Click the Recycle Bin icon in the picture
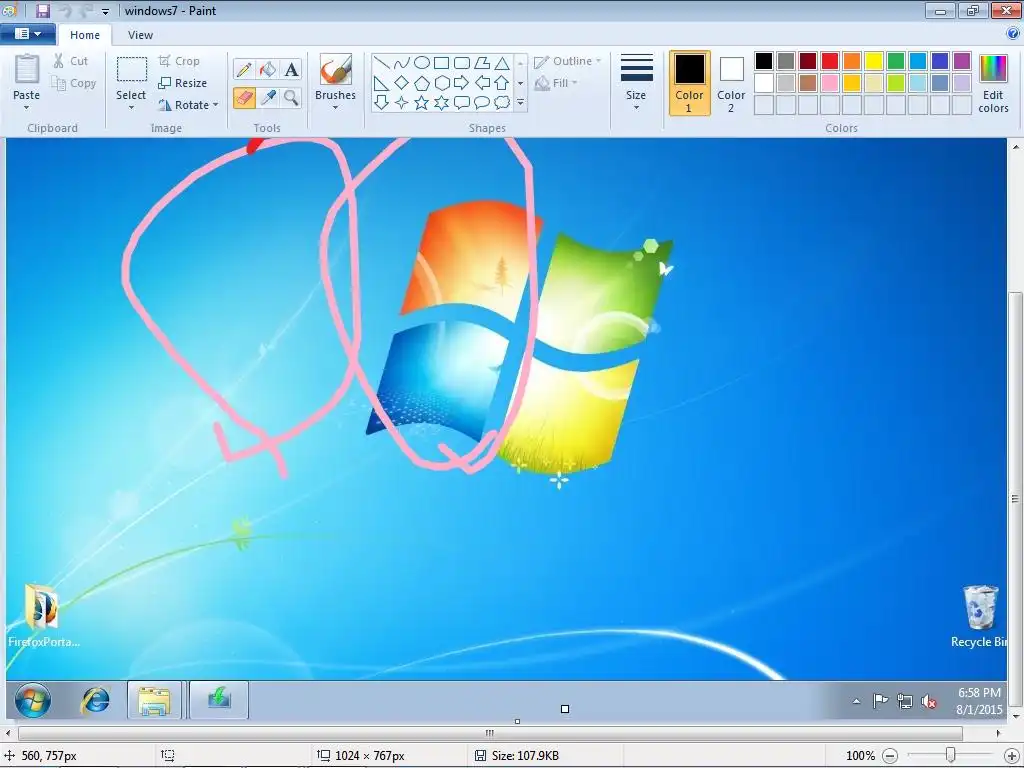Image resolution: width=1024 pixels, height=768 pixels. pos(980,607)
